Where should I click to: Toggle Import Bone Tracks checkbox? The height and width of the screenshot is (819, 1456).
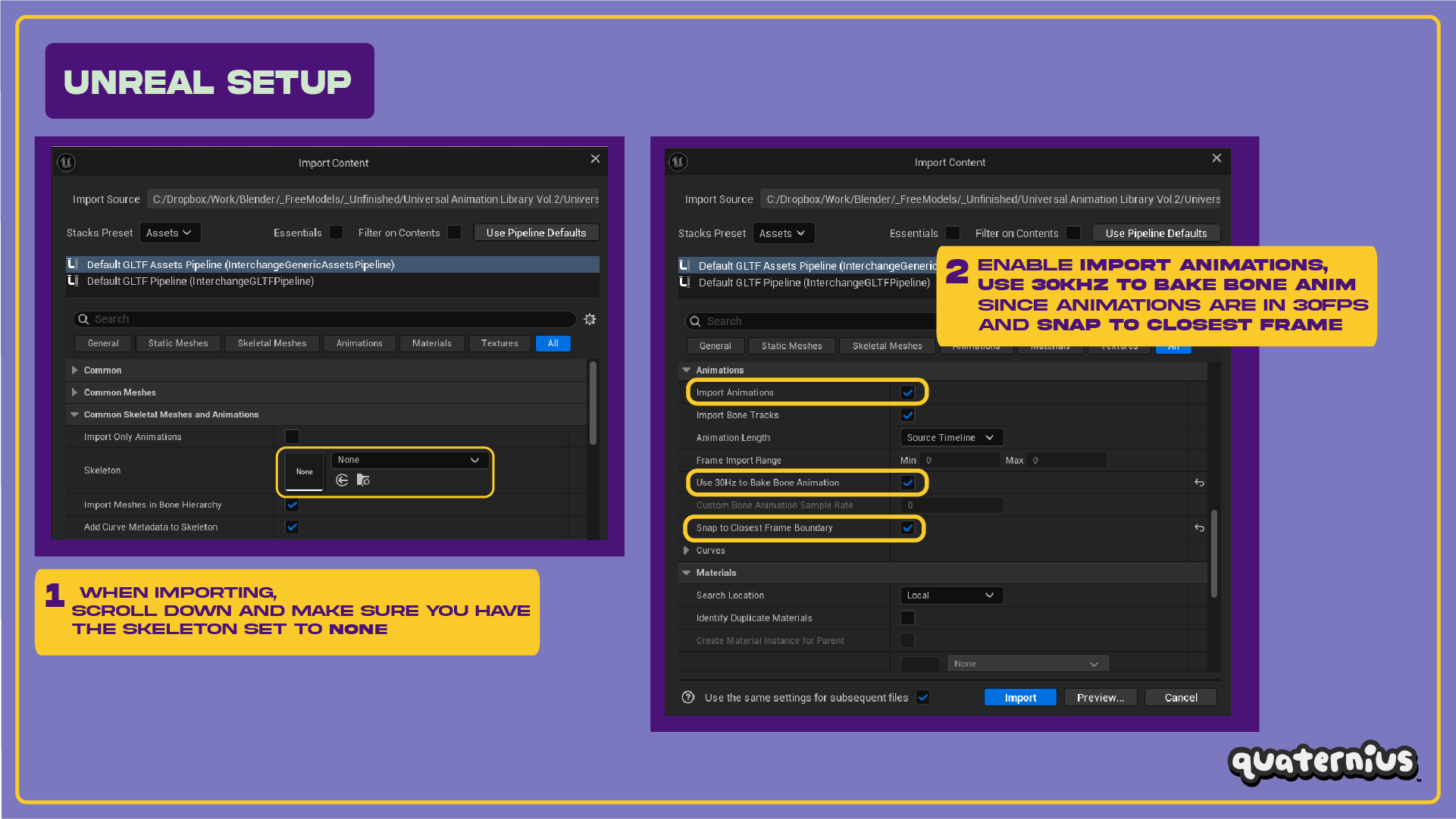point(907,415)
